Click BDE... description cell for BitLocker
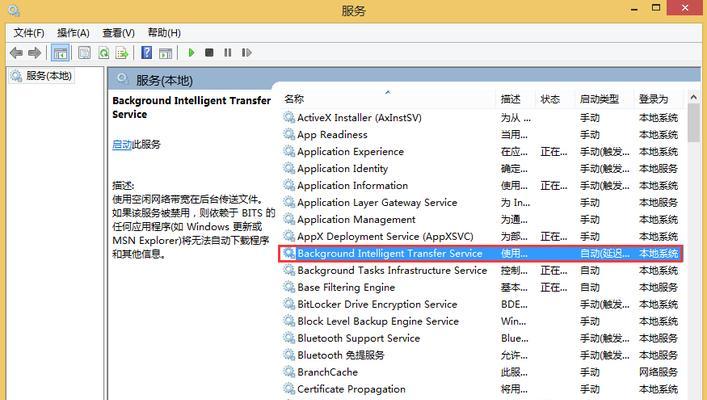 click(514, 304)
